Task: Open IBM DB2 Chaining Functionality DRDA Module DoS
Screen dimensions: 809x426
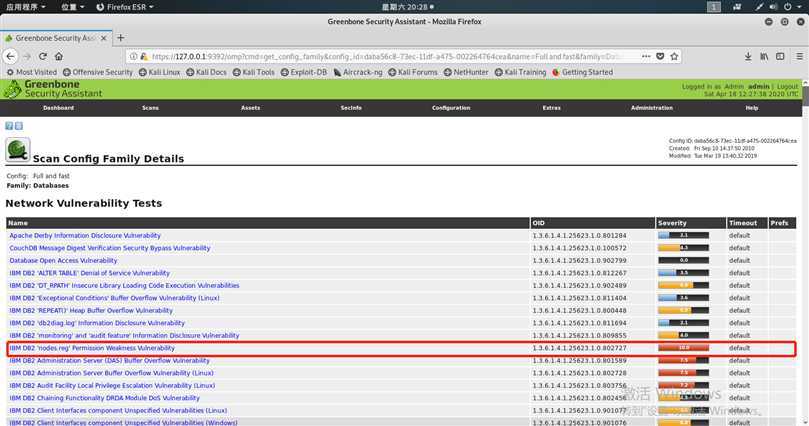Action: [105, 398]
